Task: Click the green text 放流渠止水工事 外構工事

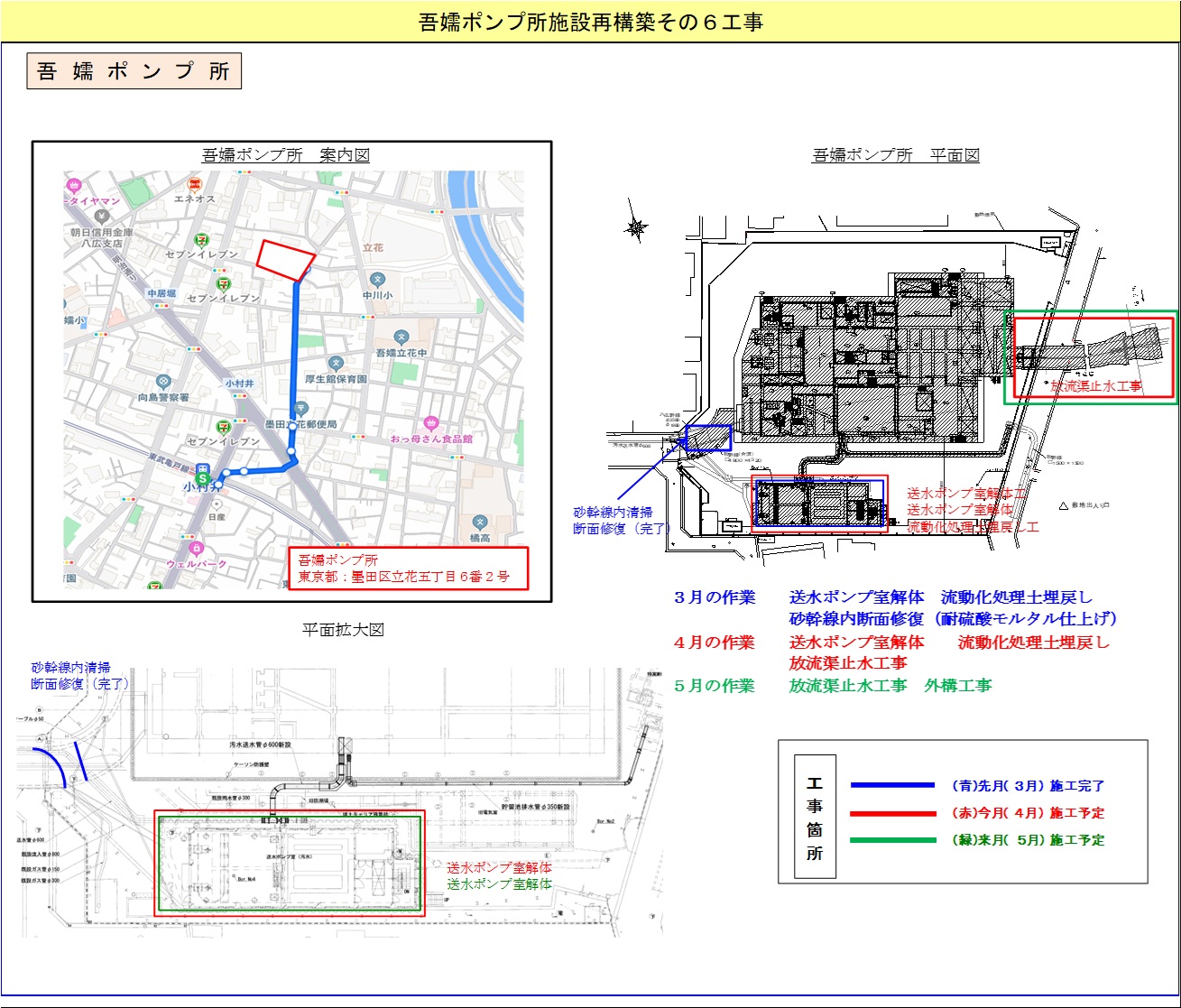Action: click(890, 686)
